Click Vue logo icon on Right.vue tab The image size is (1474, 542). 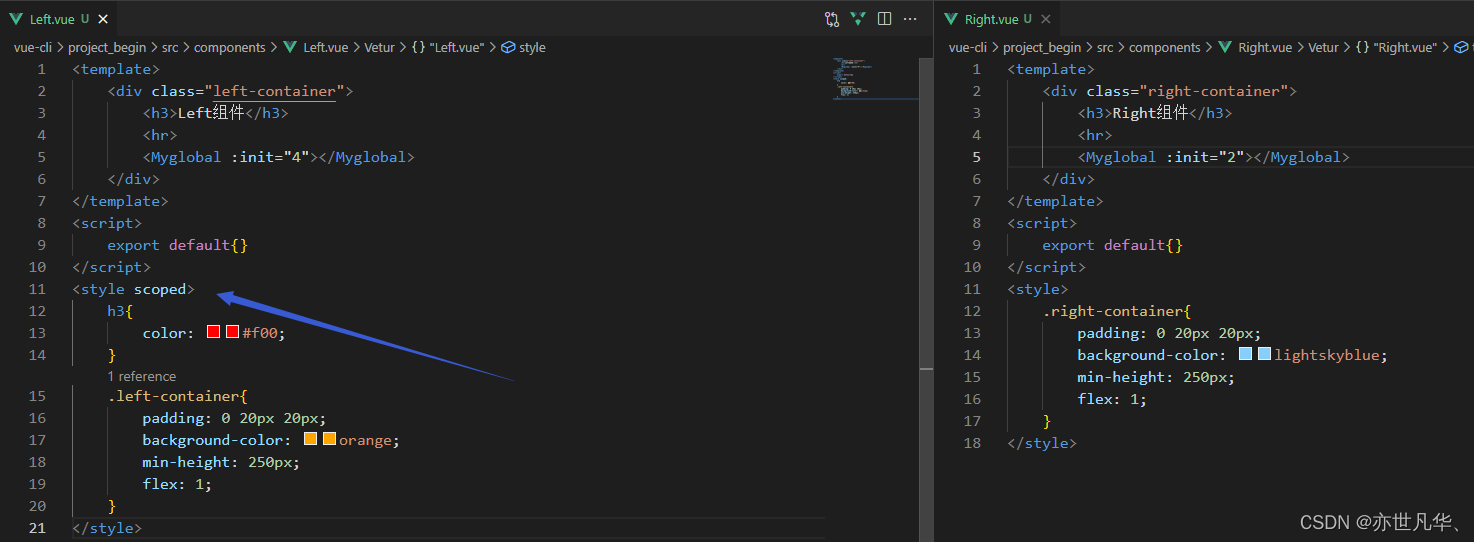(x=951, y=19)
